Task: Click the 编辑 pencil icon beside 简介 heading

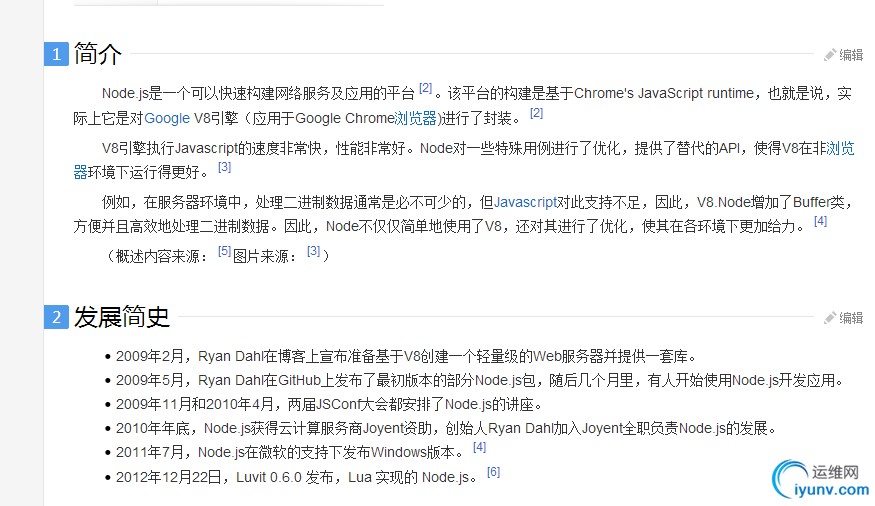Action: pos(830,55)
